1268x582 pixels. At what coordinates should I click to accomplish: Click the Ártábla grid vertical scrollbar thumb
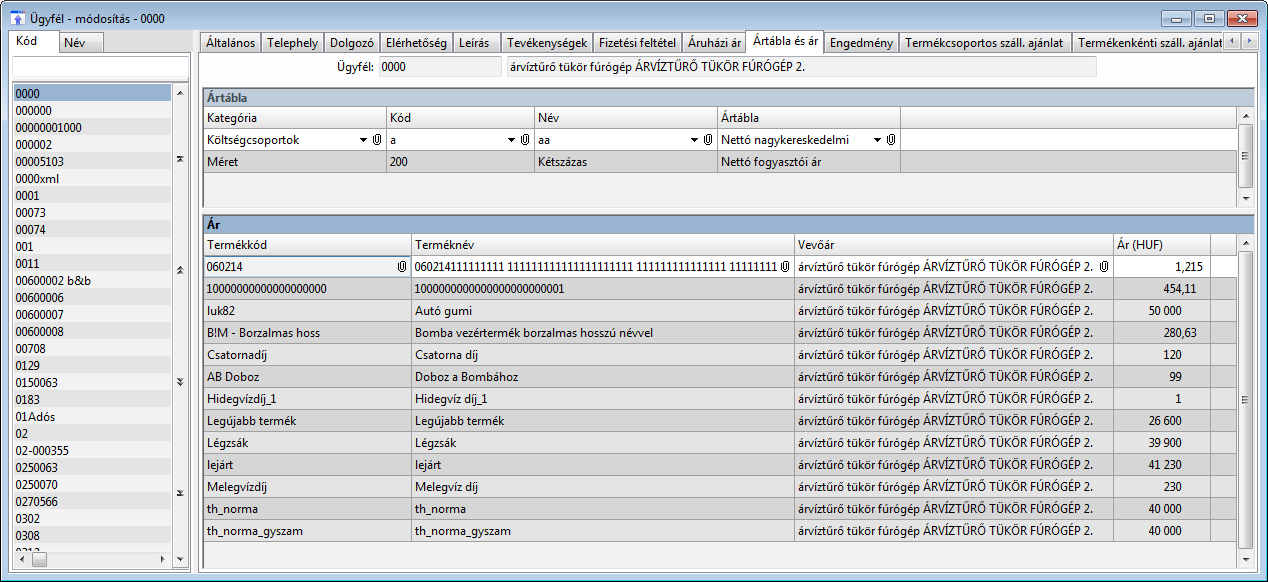point(1245,156)
